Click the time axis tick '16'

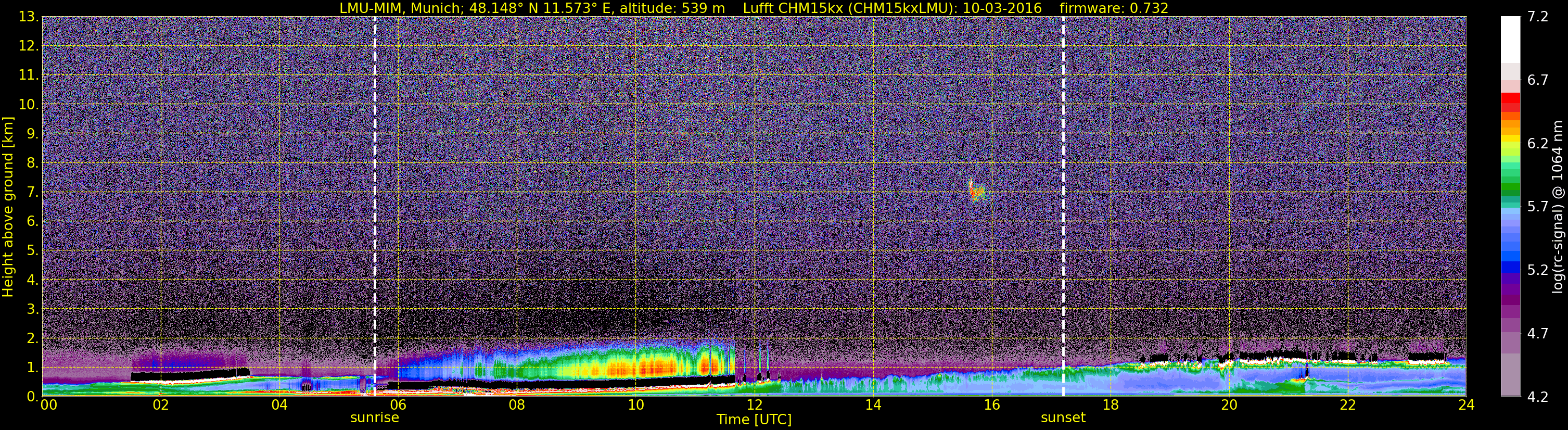pos(991,405)
